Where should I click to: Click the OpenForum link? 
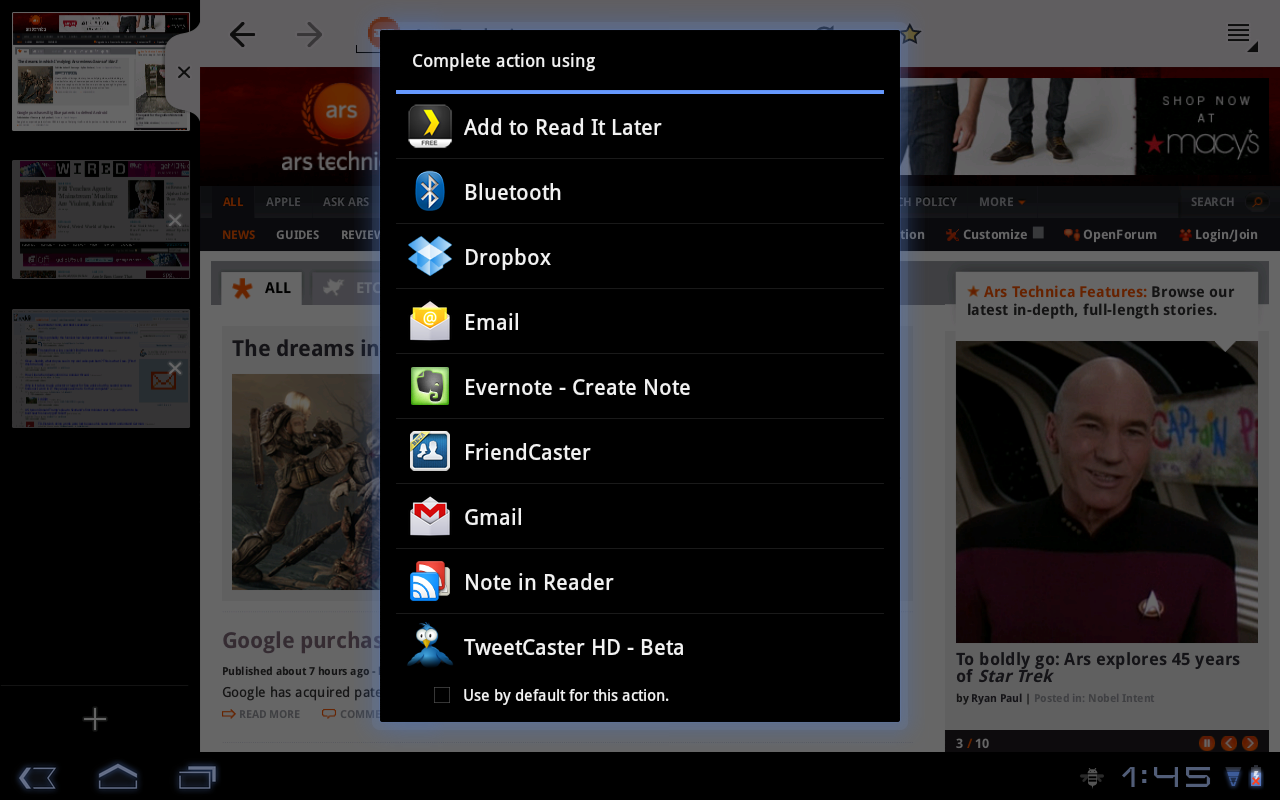[1111, 235]
